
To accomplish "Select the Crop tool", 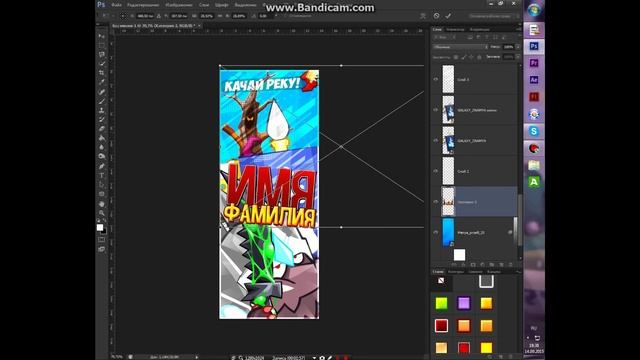I will (102, 73).
